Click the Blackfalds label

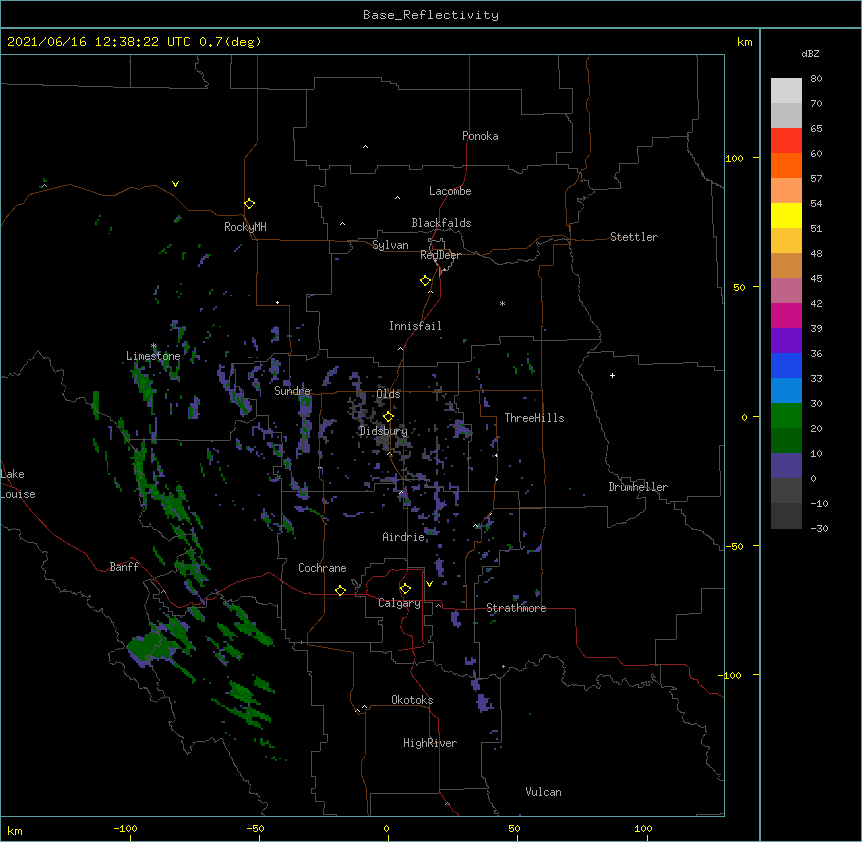(441, 223)
